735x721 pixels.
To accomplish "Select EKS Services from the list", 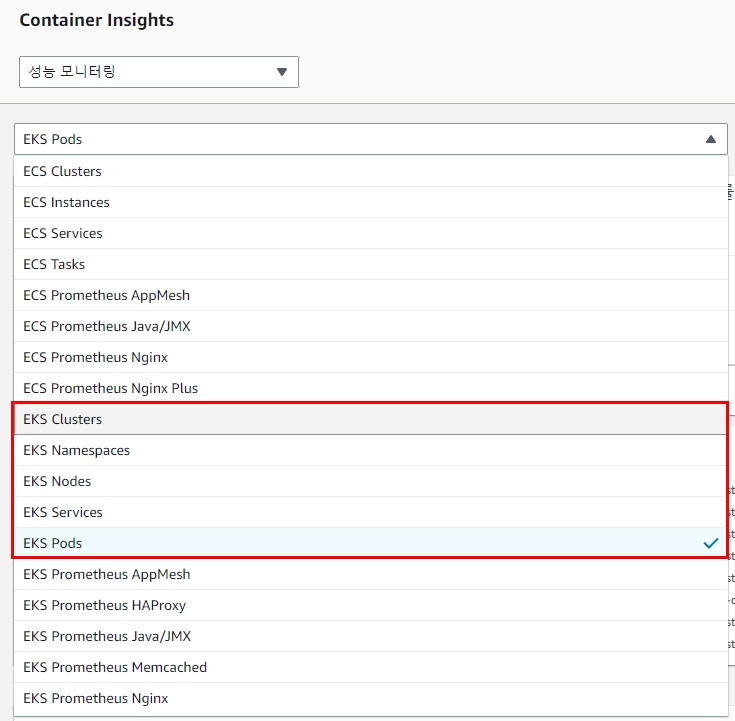I will (371, 512).
